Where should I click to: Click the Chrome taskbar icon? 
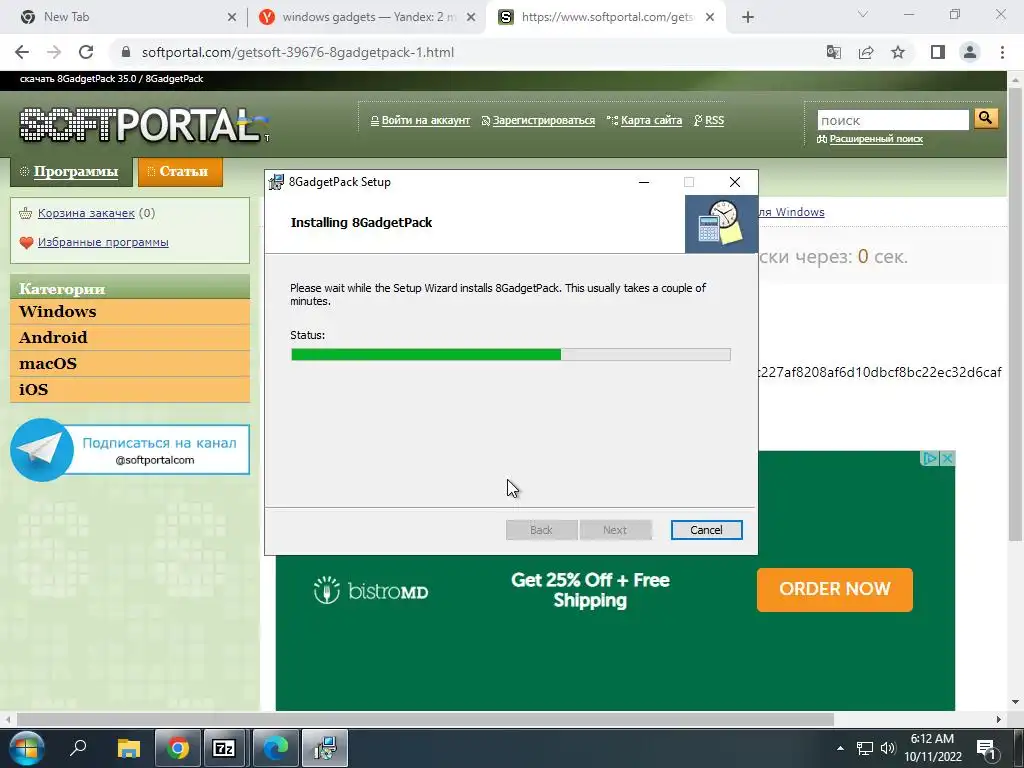[178, 748]
